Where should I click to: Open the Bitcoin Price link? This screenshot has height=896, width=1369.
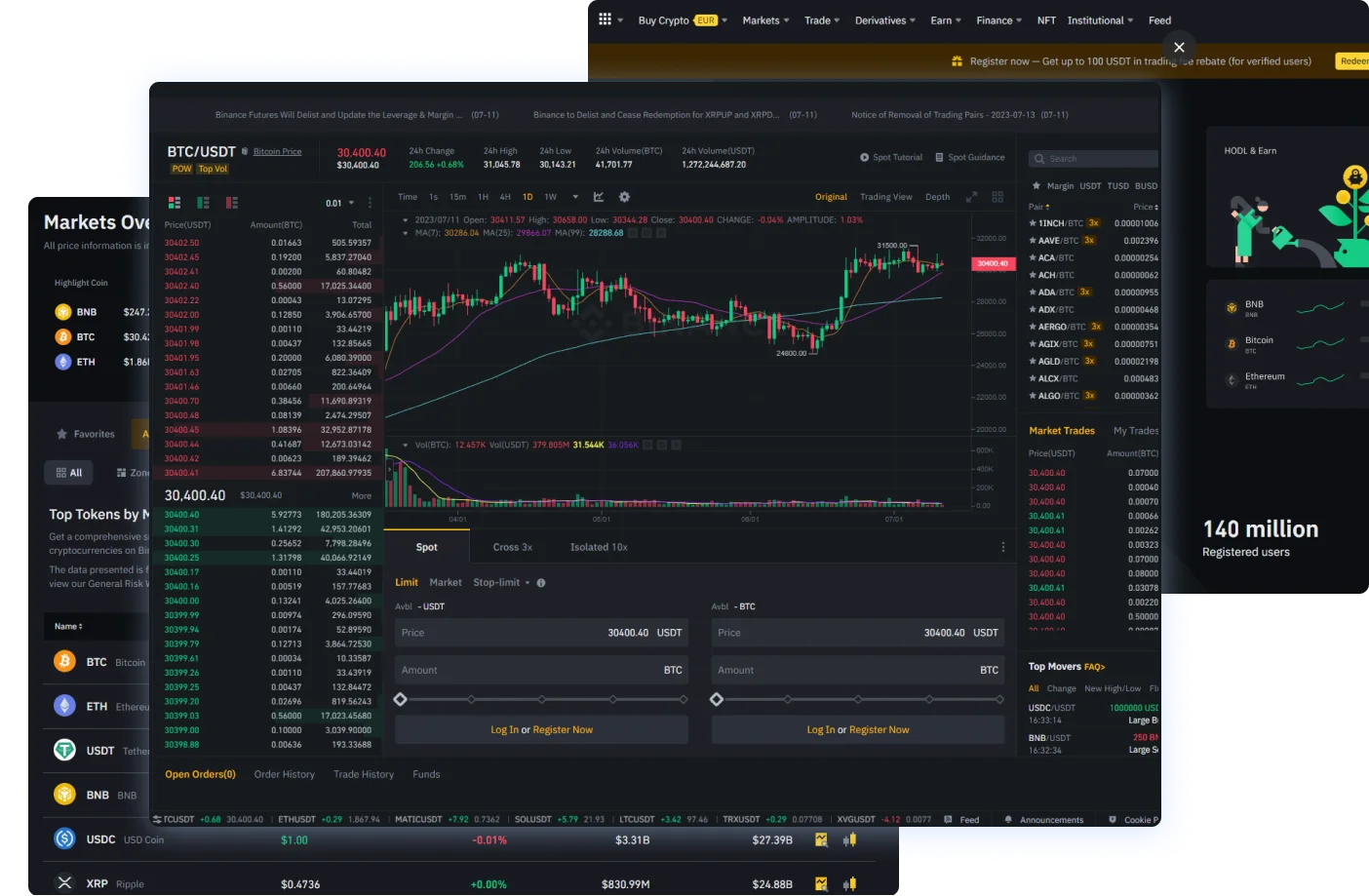tap(277, 151)
